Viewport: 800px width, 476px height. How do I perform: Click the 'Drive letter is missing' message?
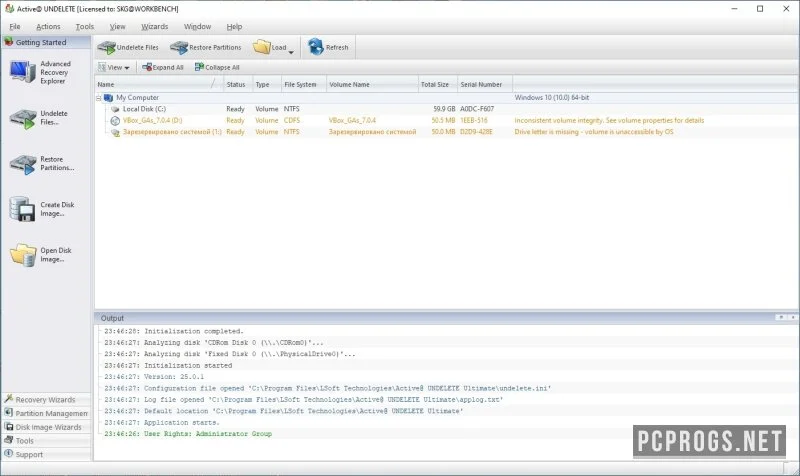pyautogui.click(x=594, y=132)
